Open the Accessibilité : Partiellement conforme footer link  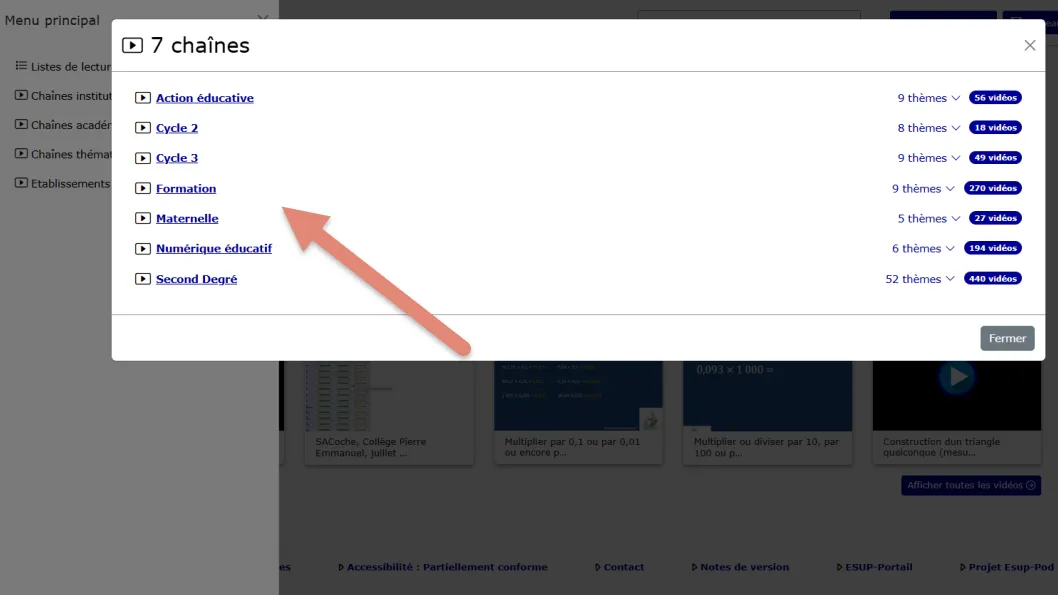pyautogui.click(x=443, y=567)
